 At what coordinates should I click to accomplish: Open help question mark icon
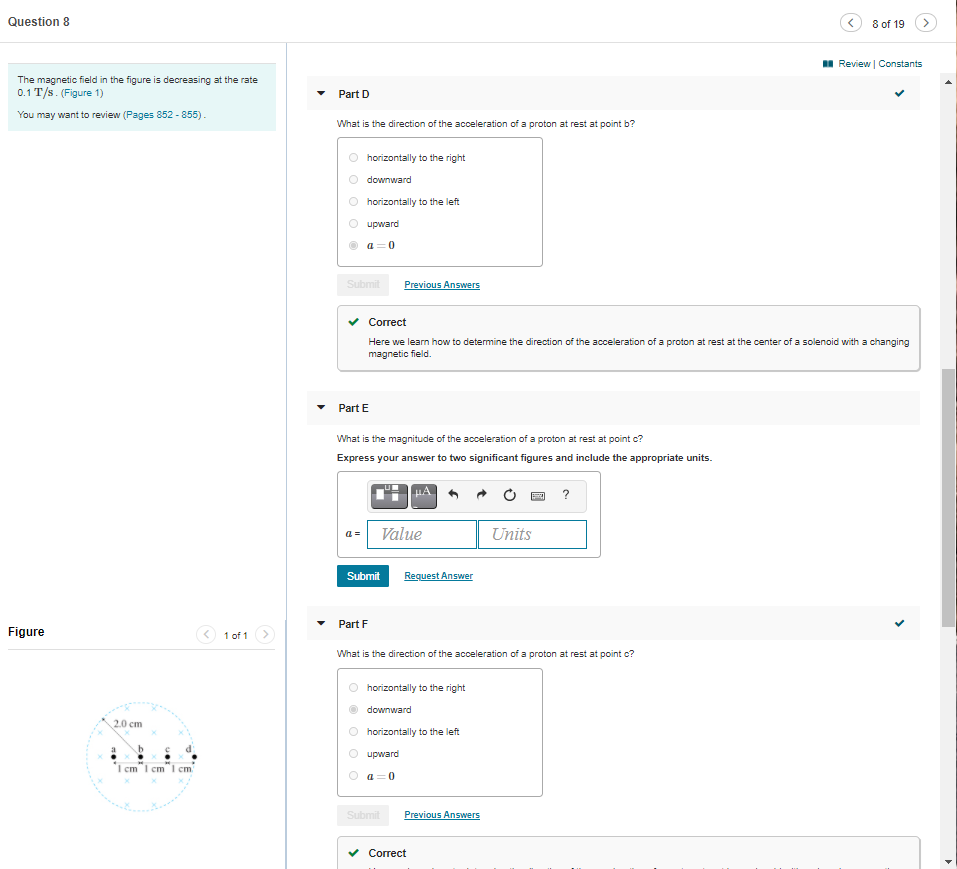[x=566, y=495]
